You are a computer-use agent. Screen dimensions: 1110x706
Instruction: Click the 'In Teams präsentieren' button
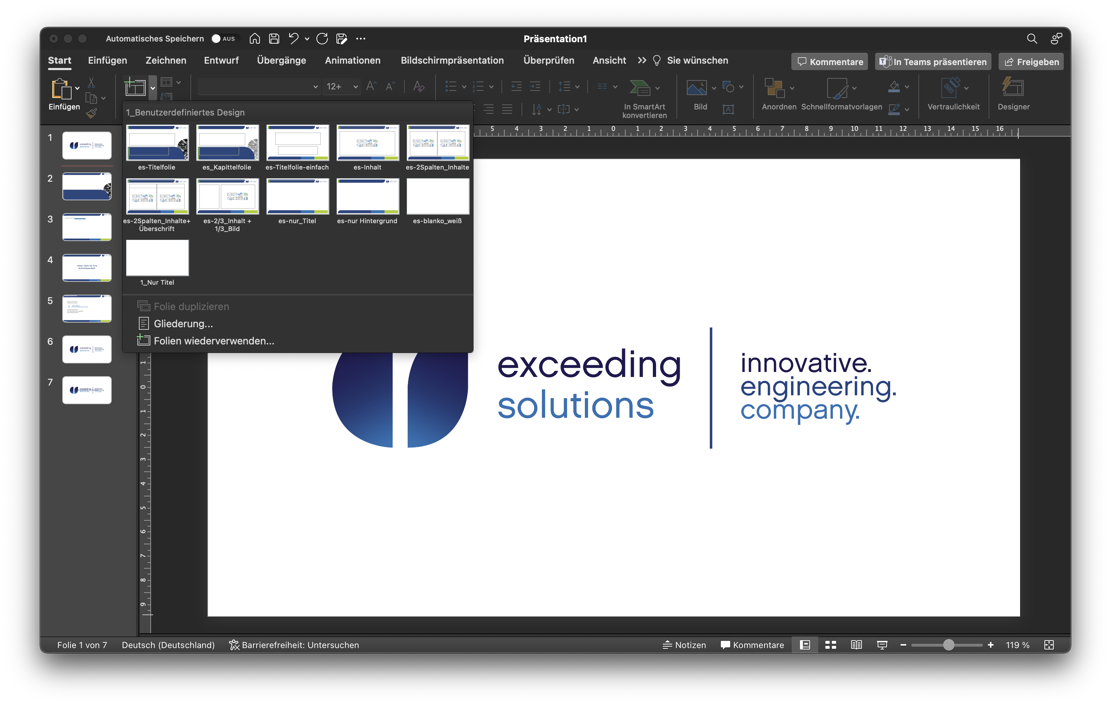pyautogui.click(x=933, y=62)
